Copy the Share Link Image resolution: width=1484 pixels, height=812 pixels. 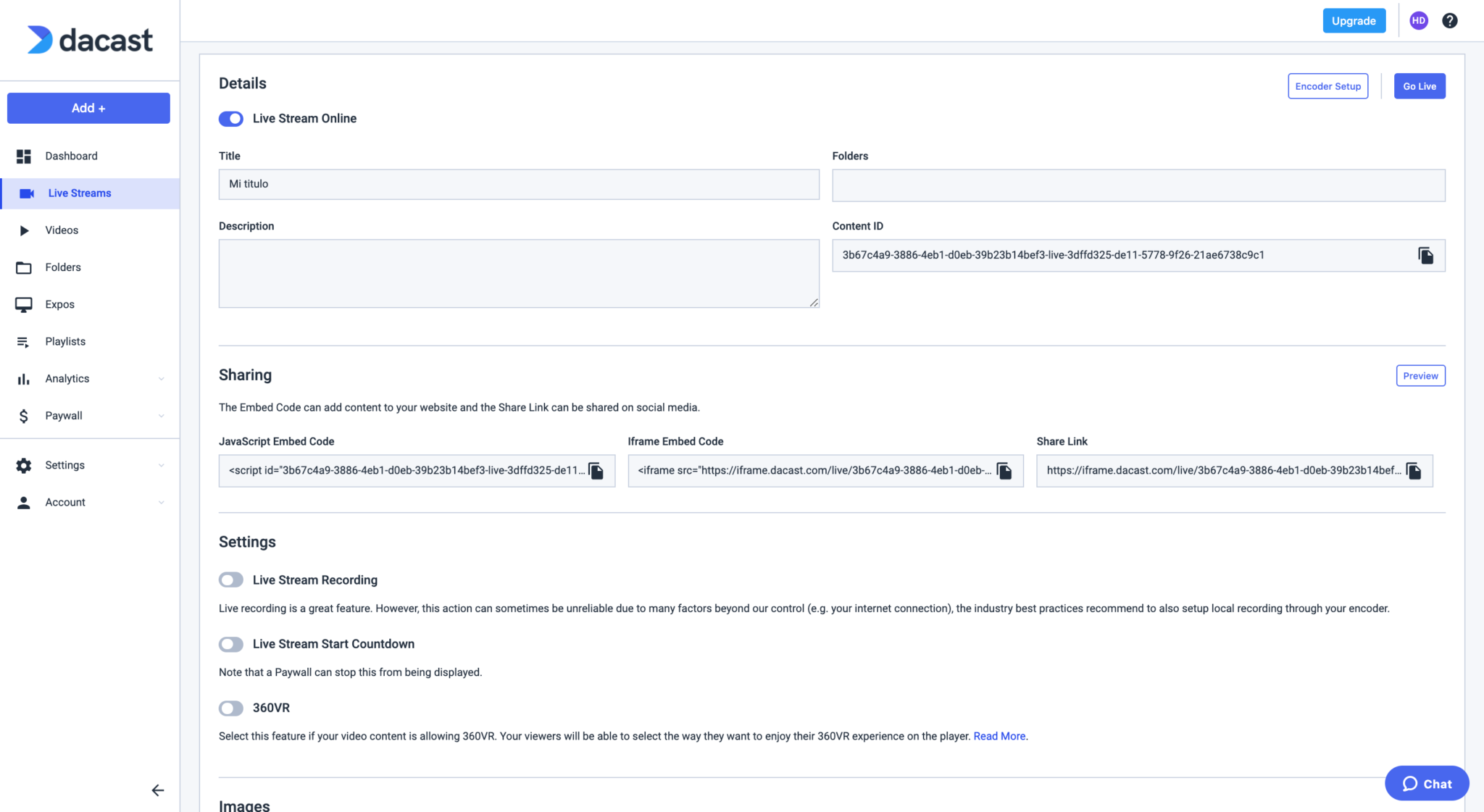pos(1413,471)
